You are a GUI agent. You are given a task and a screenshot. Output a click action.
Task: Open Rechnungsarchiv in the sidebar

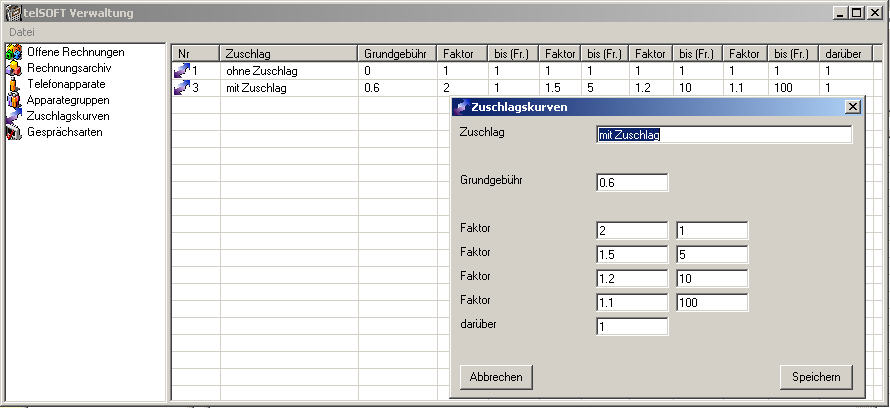pos(69,68)
